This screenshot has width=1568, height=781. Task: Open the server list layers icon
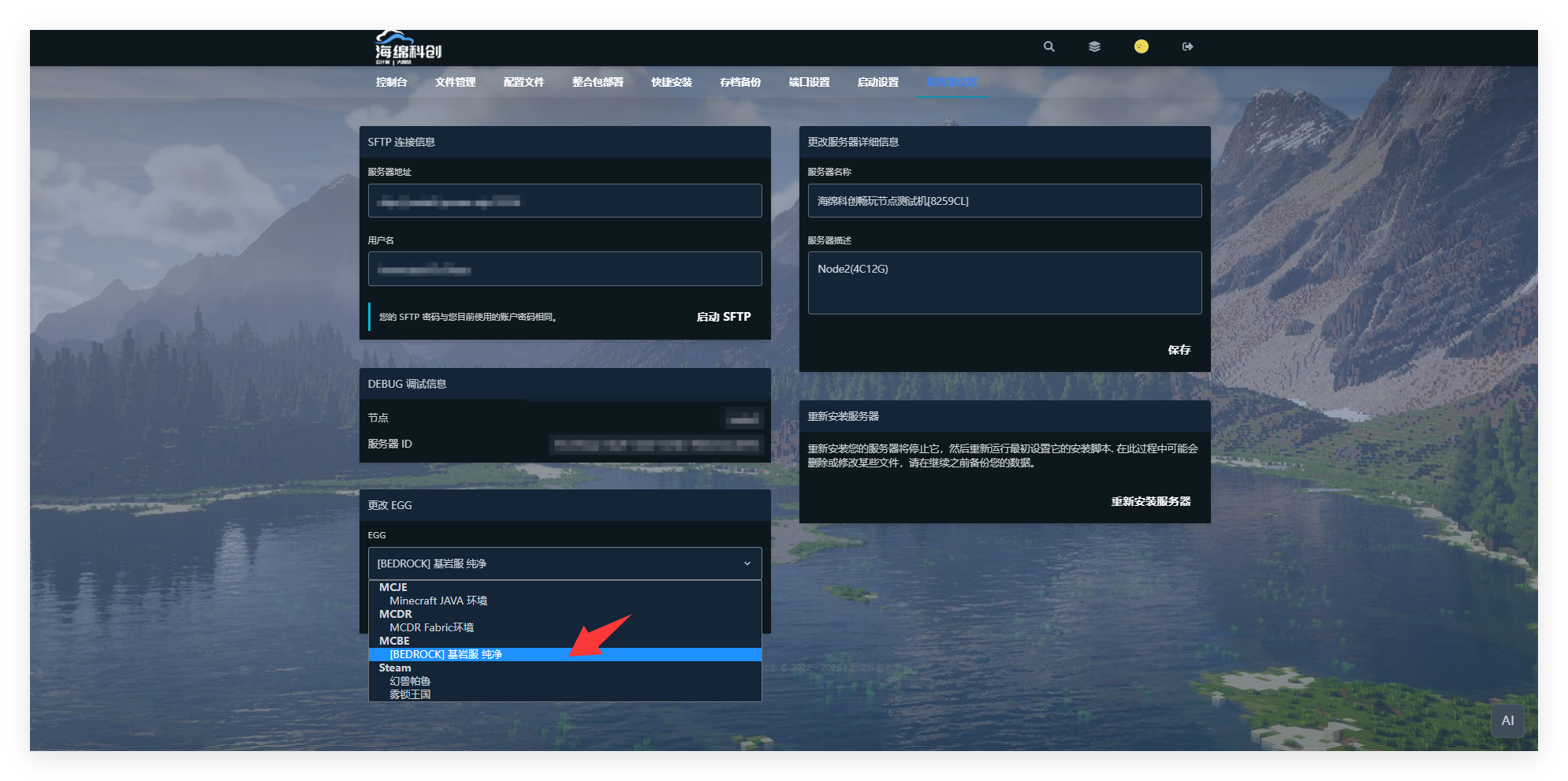click(1094, 46)
